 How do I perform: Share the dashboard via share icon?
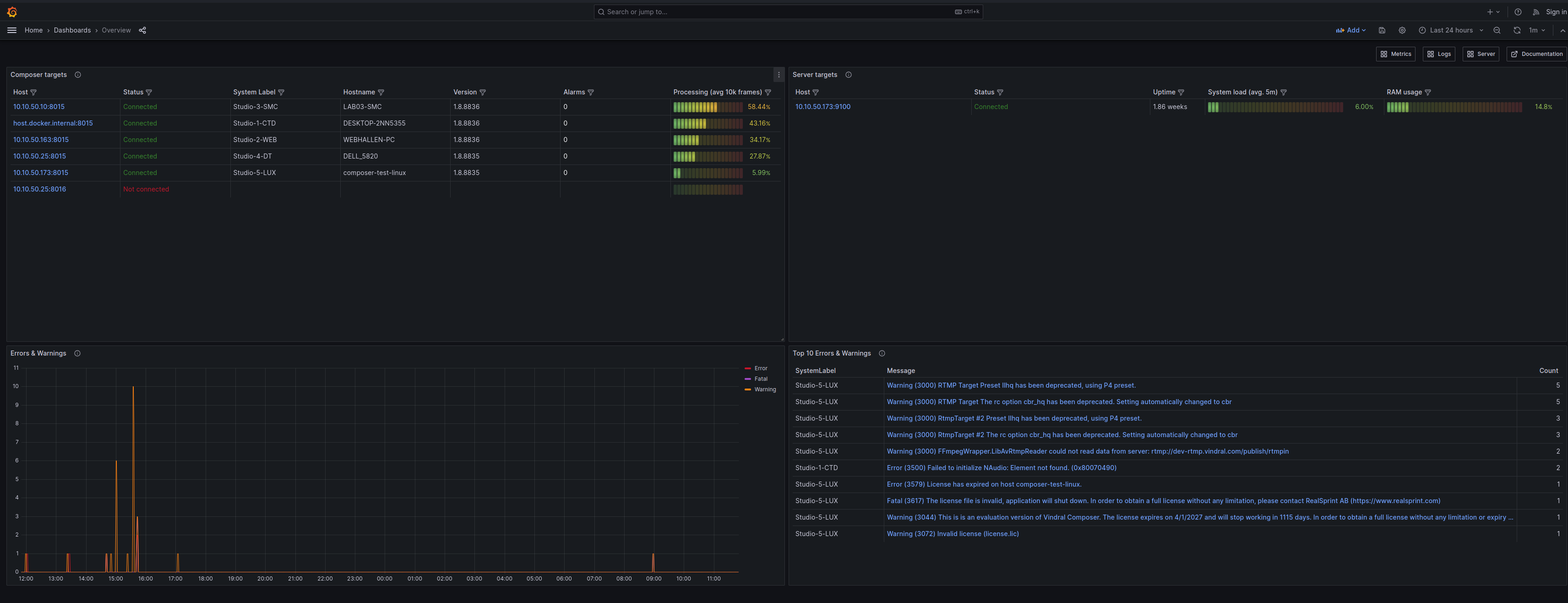pyautogui.click(x=142, y=30)
